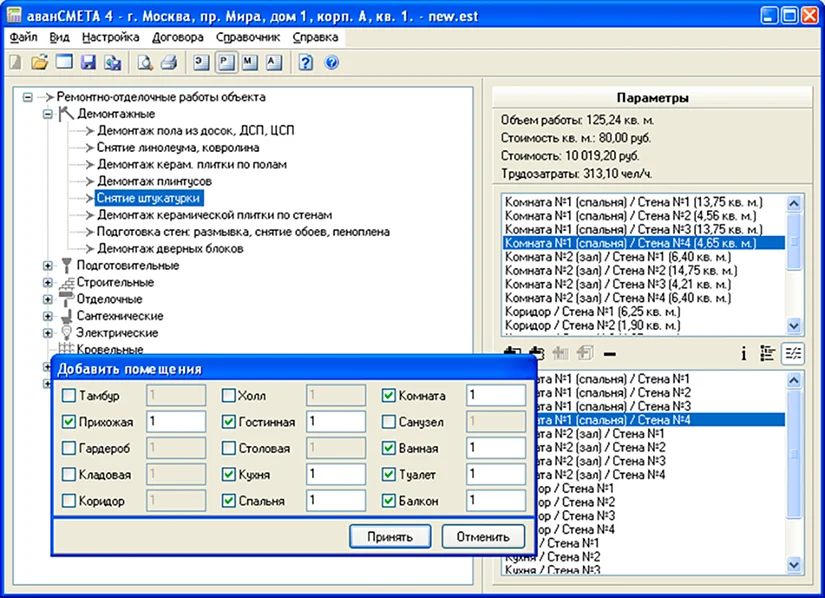Click the scroll-down arrow of the upper room list
This screenshot has height=598, width=825.
(794, 326)
